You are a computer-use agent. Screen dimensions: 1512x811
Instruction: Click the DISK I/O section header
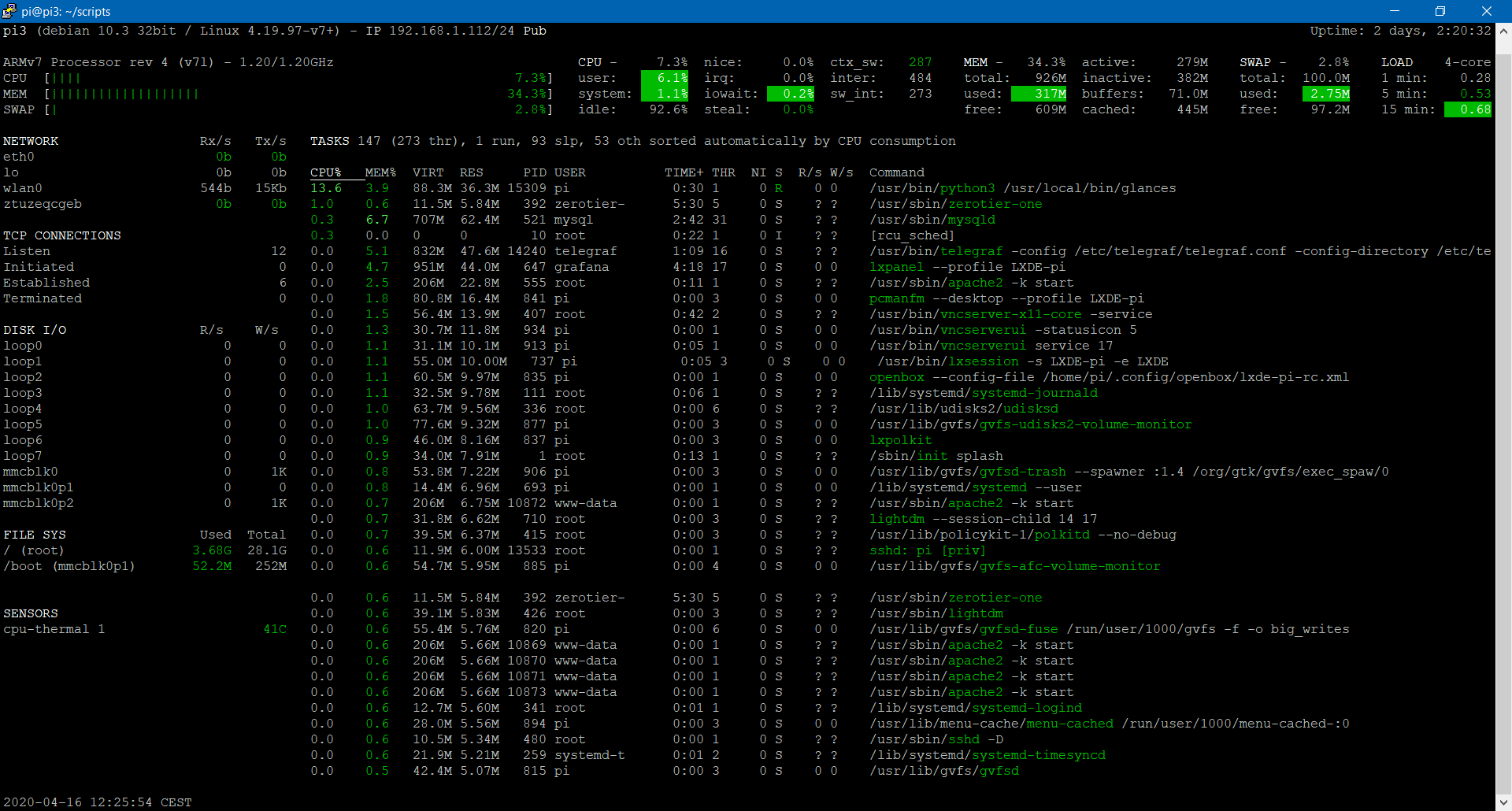click(35, 329)
